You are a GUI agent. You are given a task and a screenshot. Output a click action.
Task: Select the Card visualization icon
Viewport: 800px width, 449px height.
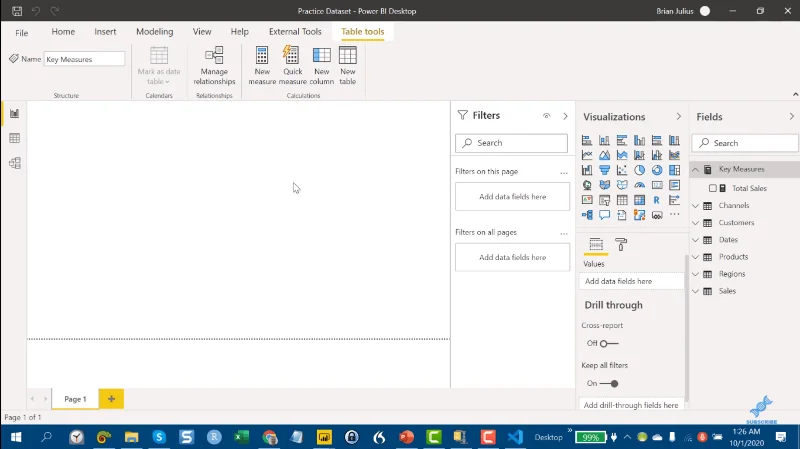(x=657, y=185)
